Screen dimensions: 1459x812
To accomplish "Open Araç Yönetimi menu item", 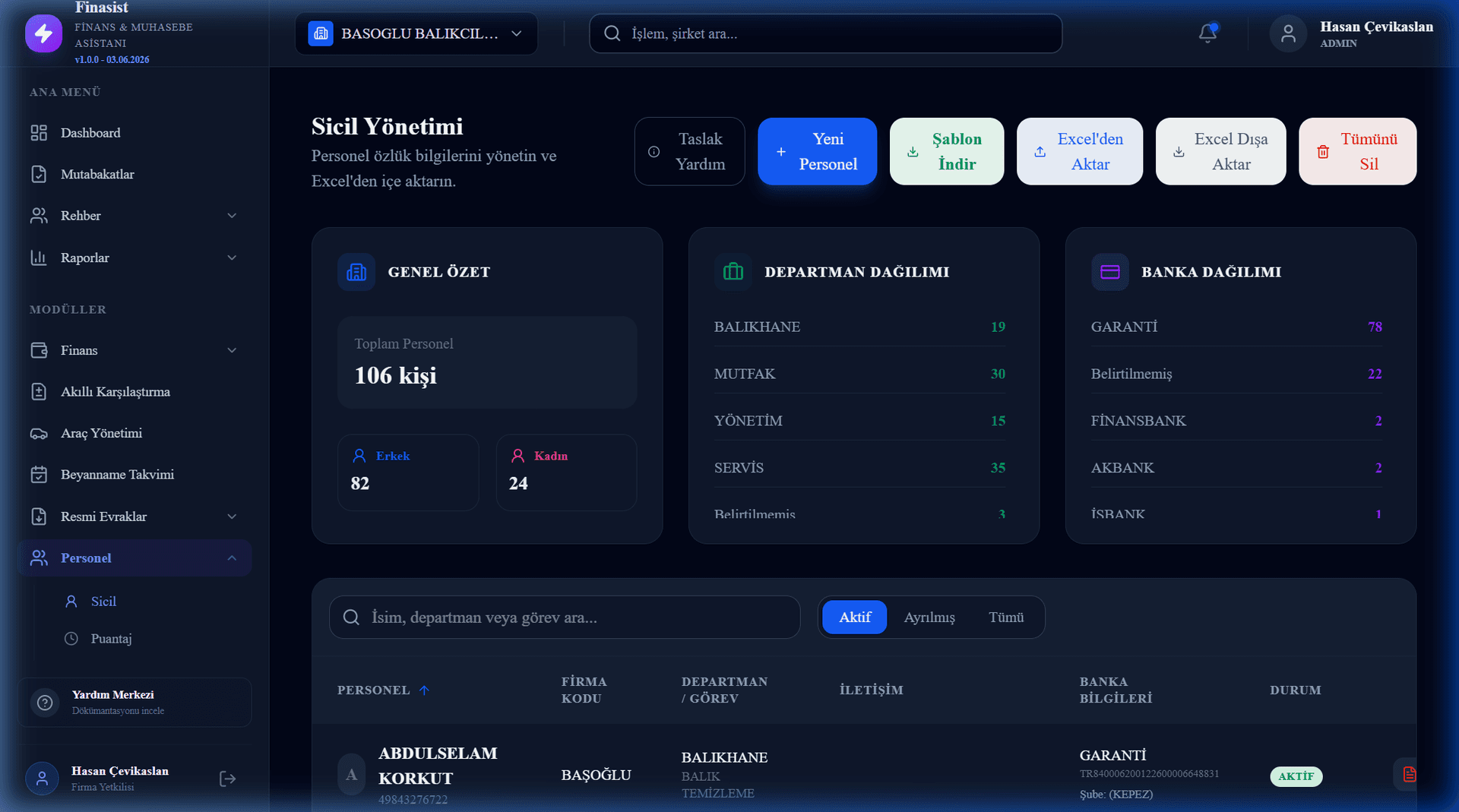I will coord(135,434).
